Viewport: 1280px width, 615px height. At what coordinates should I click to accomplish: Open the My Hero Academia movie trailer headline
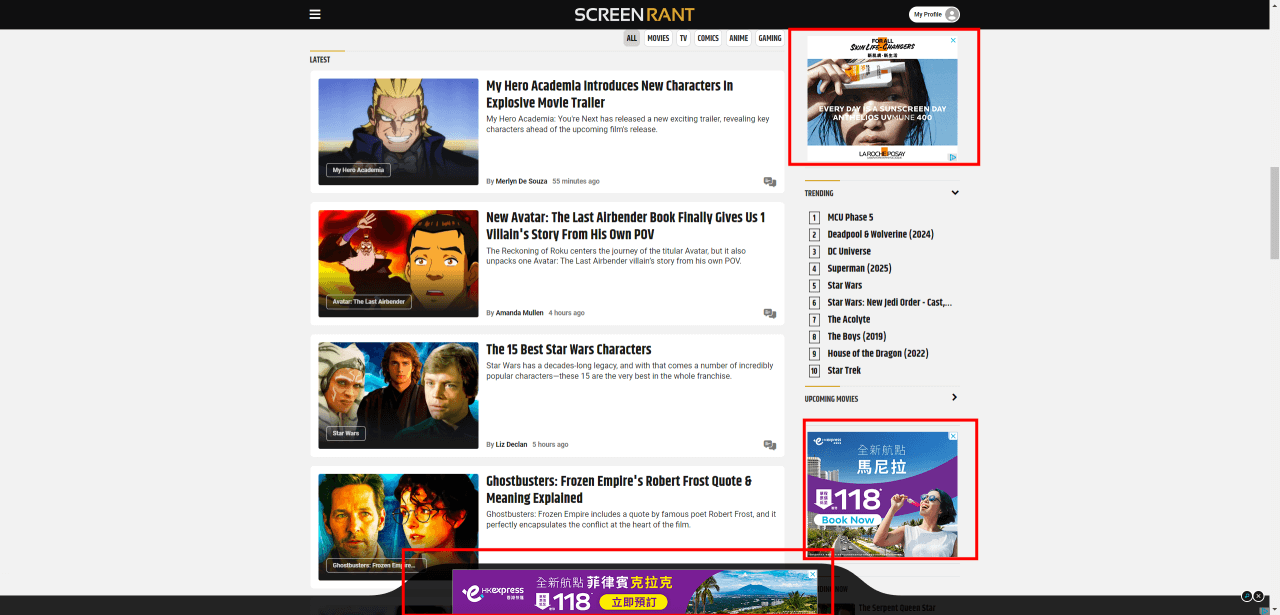610,94
